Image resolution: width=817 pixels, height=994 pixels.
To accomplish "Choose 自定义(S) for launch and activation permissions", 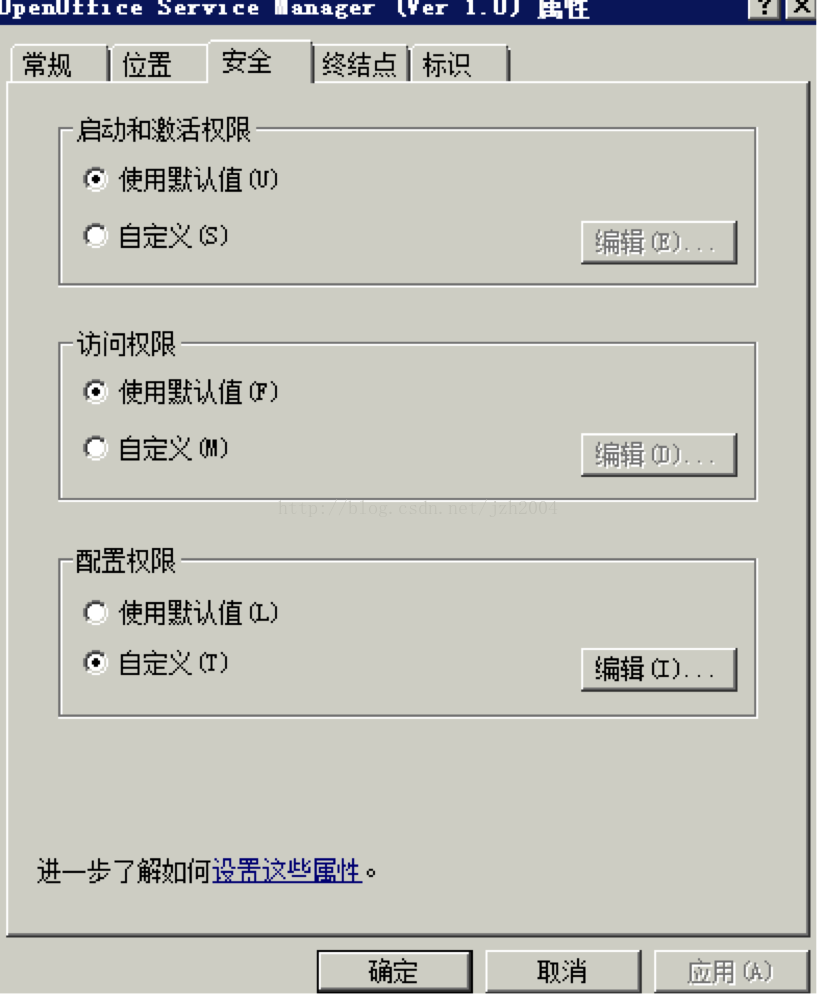I will pyautogui.click(x=96, y=236).
